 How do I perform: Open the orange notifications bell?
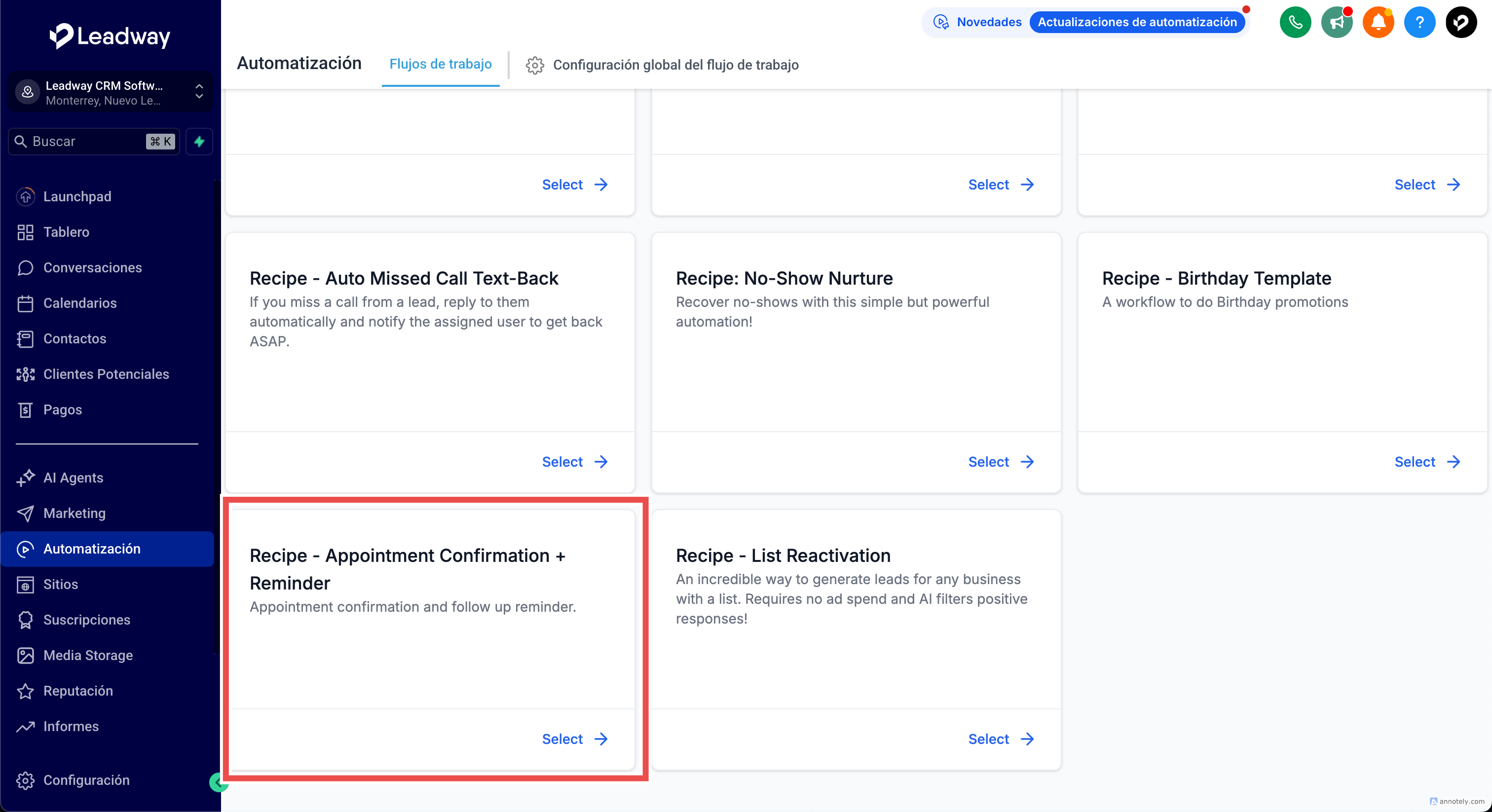pos(1378,23)
